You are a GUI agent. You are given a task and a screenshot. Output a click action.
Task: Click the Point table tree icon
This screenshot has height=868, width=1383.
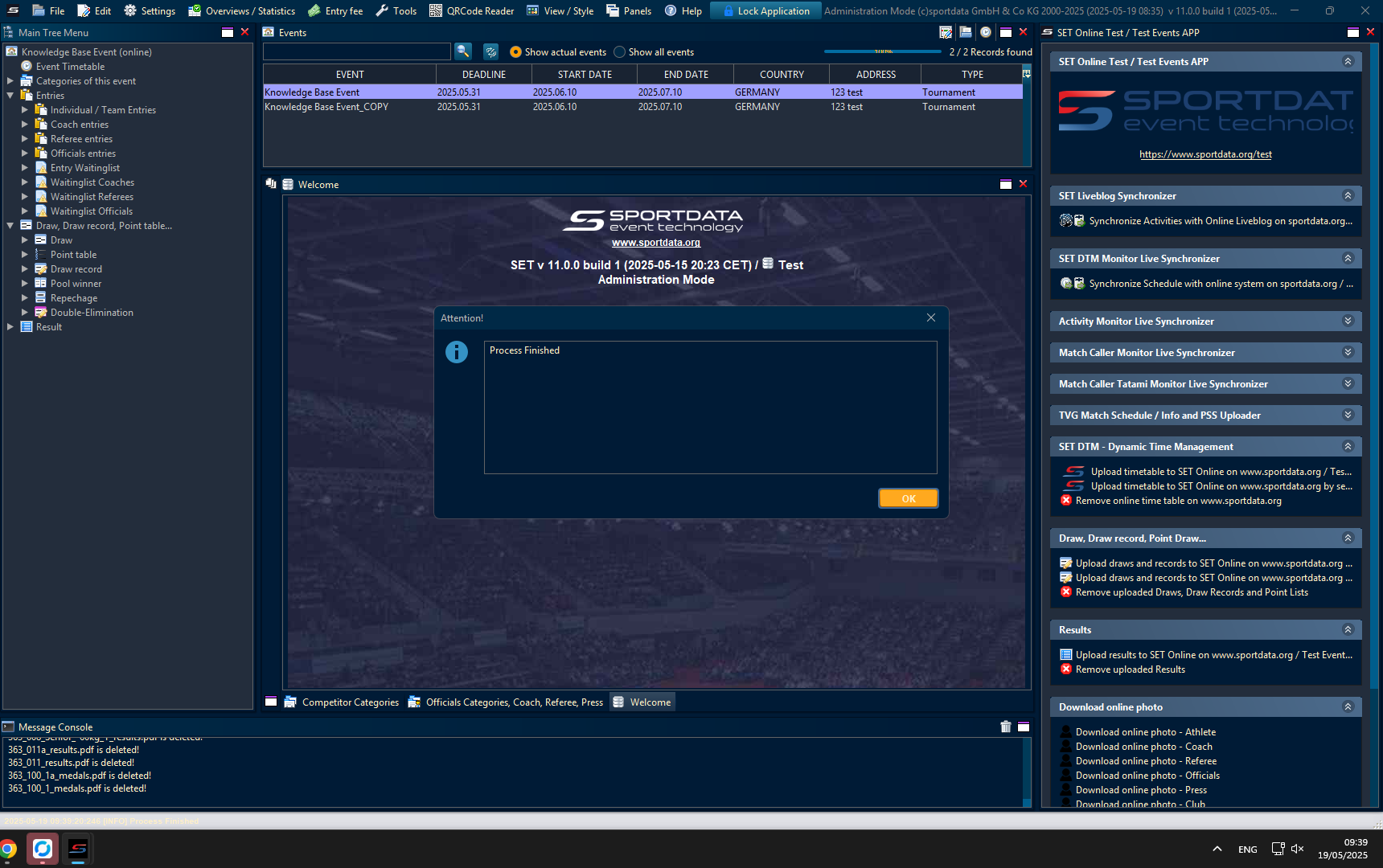[x=40, y=254]
